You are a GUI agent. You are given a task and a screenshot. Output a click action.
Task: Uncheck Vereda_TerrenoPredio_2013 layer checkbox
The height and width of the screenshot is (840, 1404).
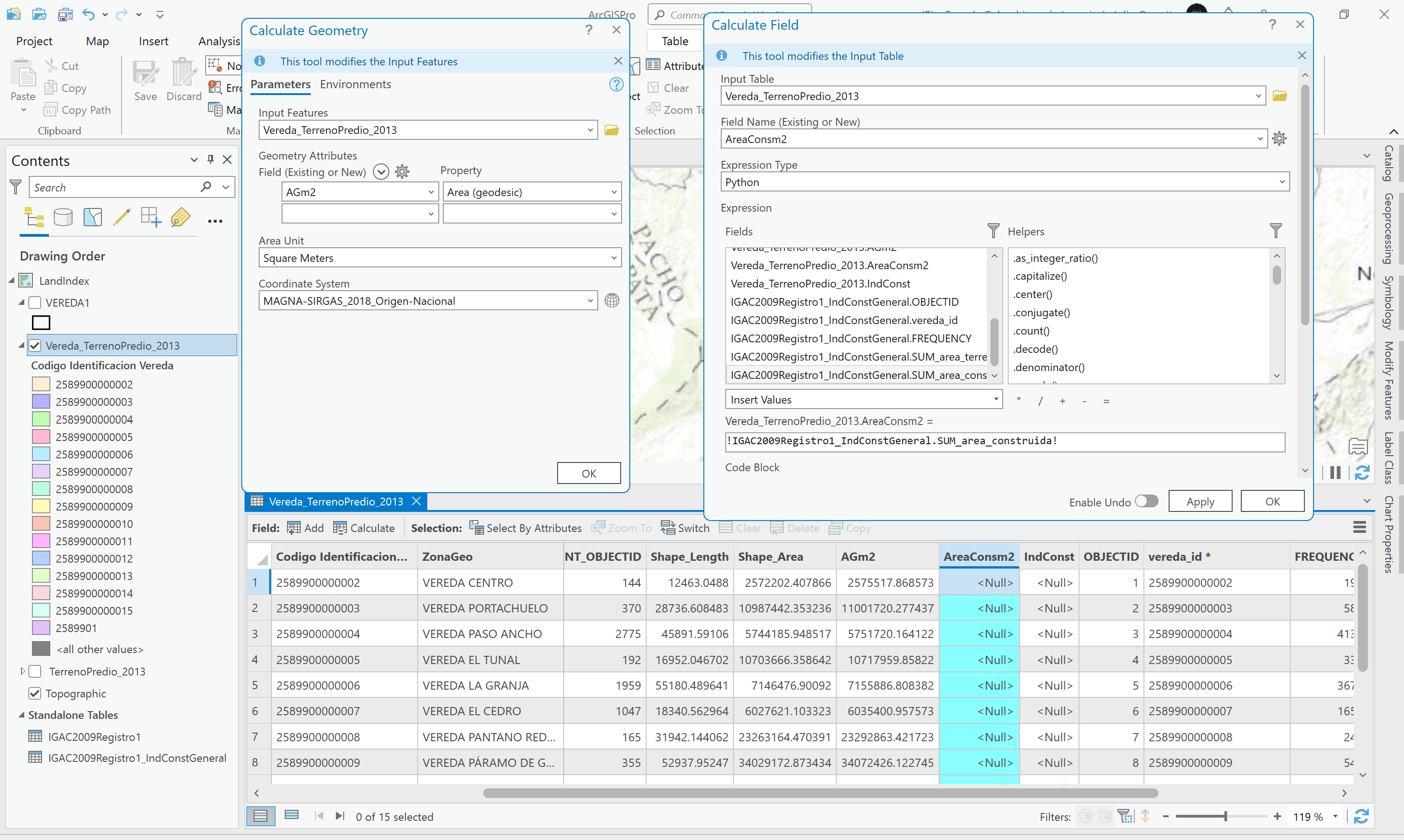pos(35,346)
